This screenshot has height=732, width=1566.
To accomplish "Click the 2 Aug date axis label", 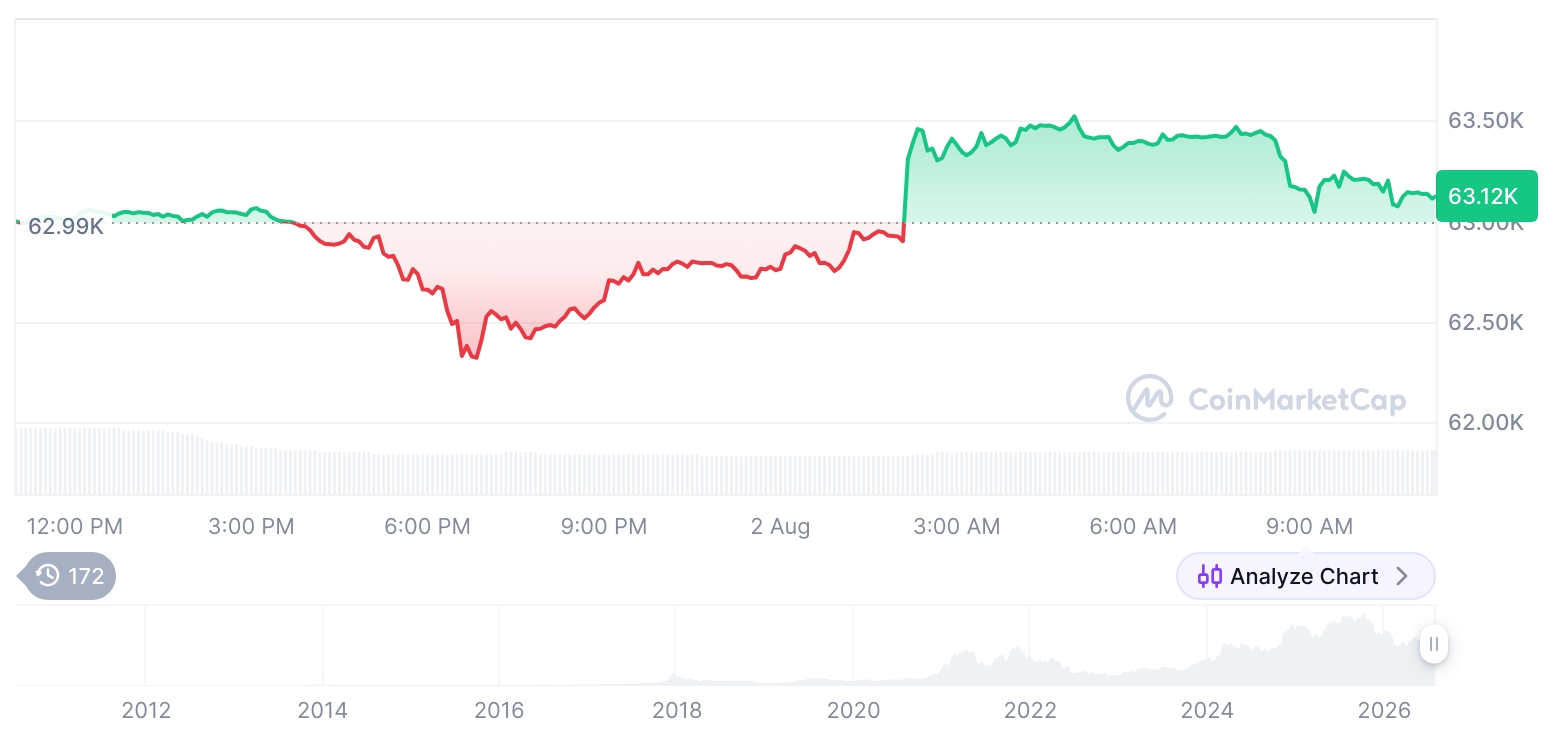I will pos(781,526).
